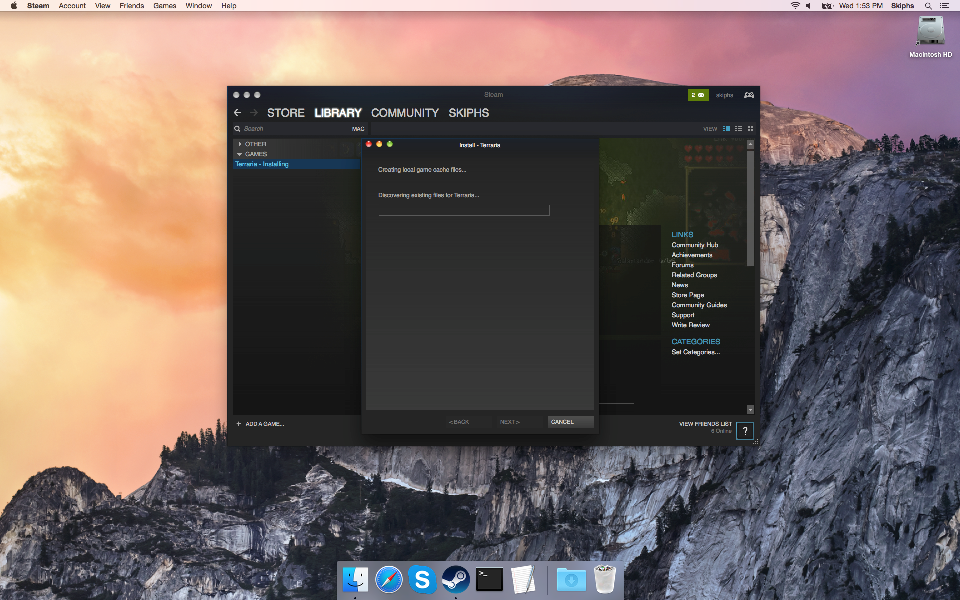Open the text document icon in the dock
Screen dimensions: 960x600
coord(523,579)
